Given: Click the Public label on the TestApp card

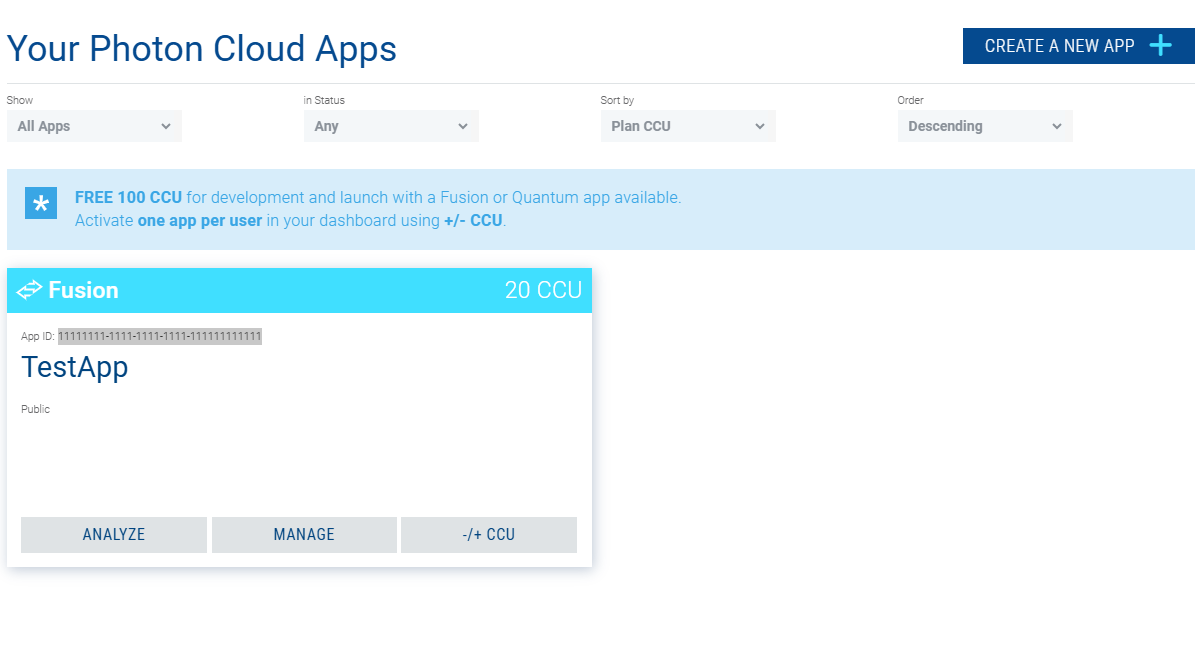Looking at the screenshot, I should pyautogui.click(x=35, y=409).
